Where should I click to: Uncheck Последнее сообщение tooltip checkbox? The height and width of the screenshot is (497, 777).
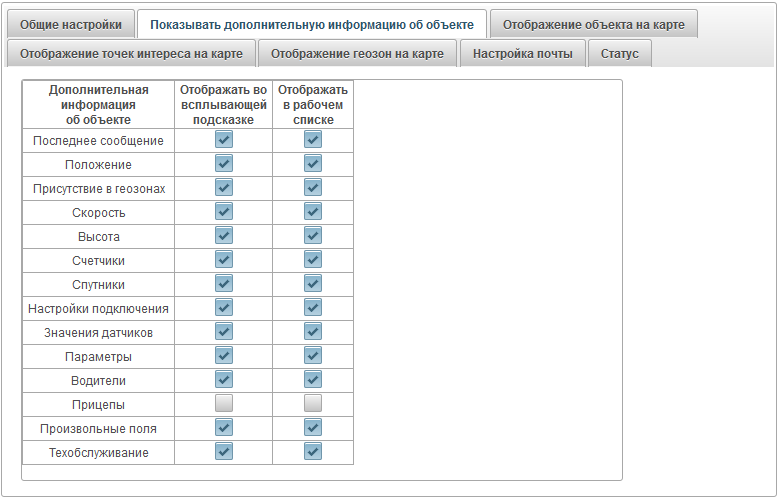coord(224,140)
